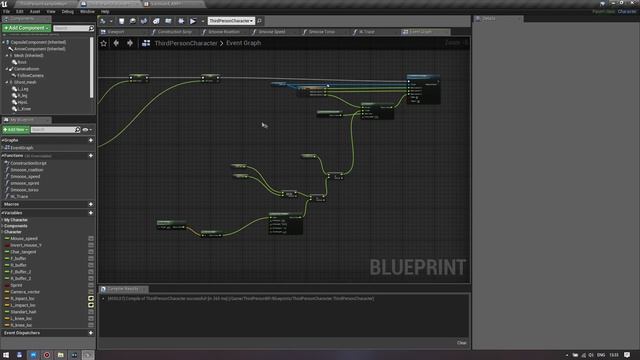This screenshot has width=640, height=360.
Task: Click the Character parent class link
Action: (x=627, y=11)
